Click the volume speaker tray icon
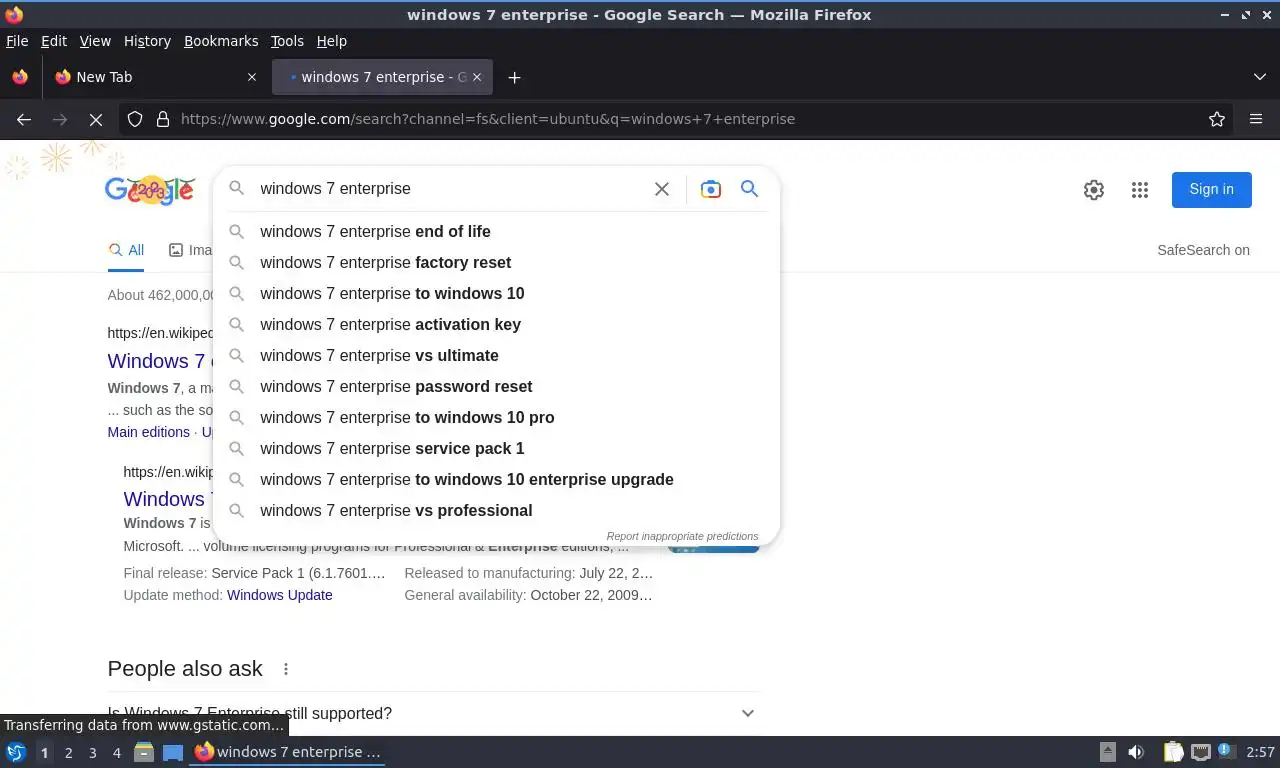1280x768 pixels. click(1136, 752)
